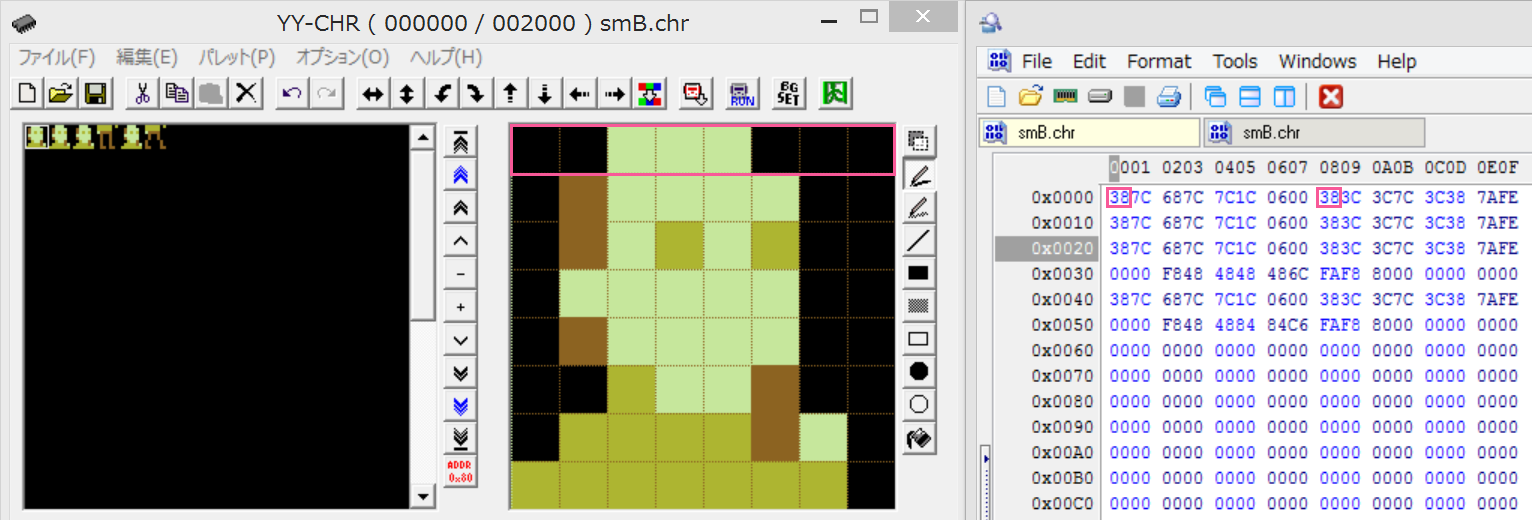Click the Copy icon in YY-CHR toolbar
The width and height of the screenshot is (1532, 520).
177,94
